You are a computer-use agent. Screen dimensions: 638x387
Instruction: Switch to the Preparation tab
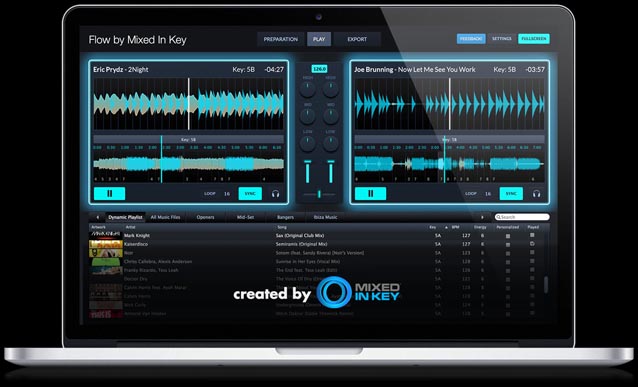pos(280,39)
